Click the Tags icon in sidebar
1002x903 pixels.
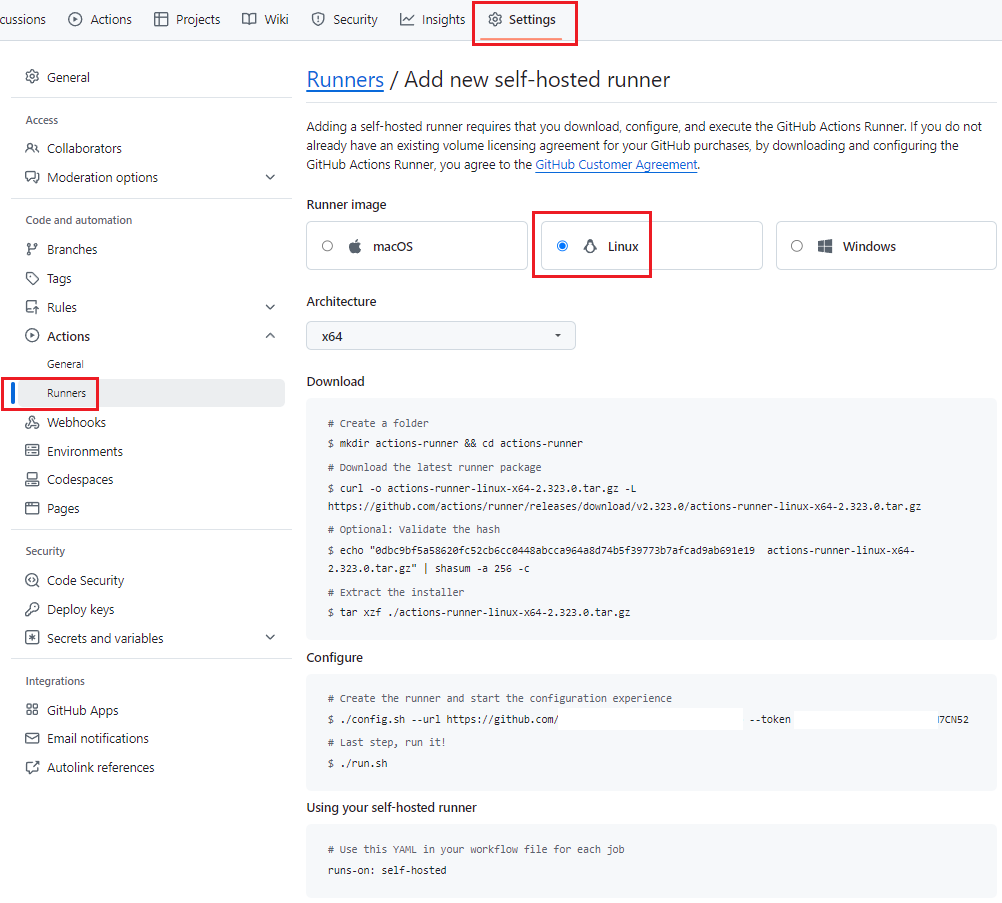tap(32, 278)
